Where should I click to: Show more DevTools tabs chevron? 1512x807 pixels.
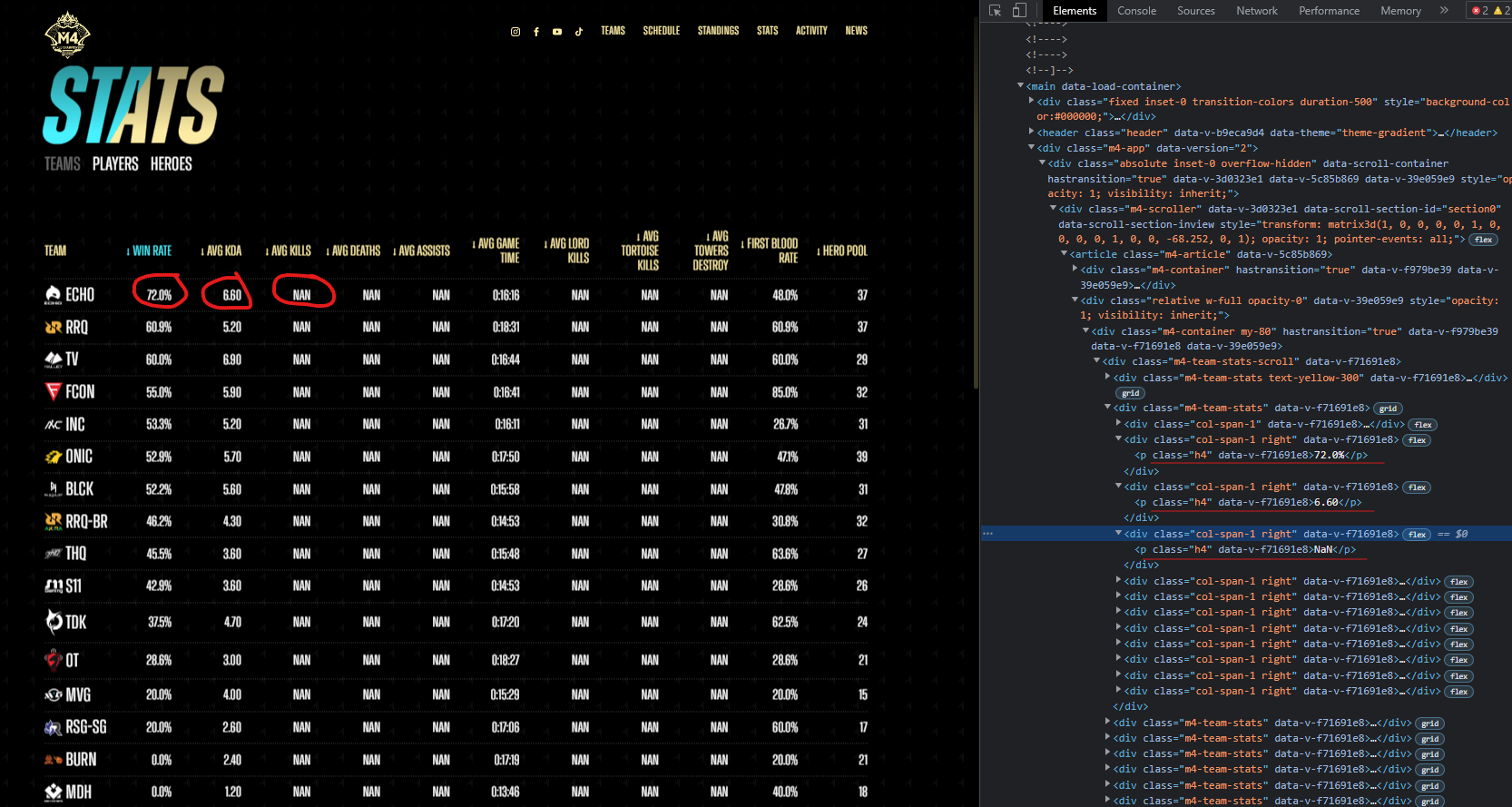tap(1444, 11)
